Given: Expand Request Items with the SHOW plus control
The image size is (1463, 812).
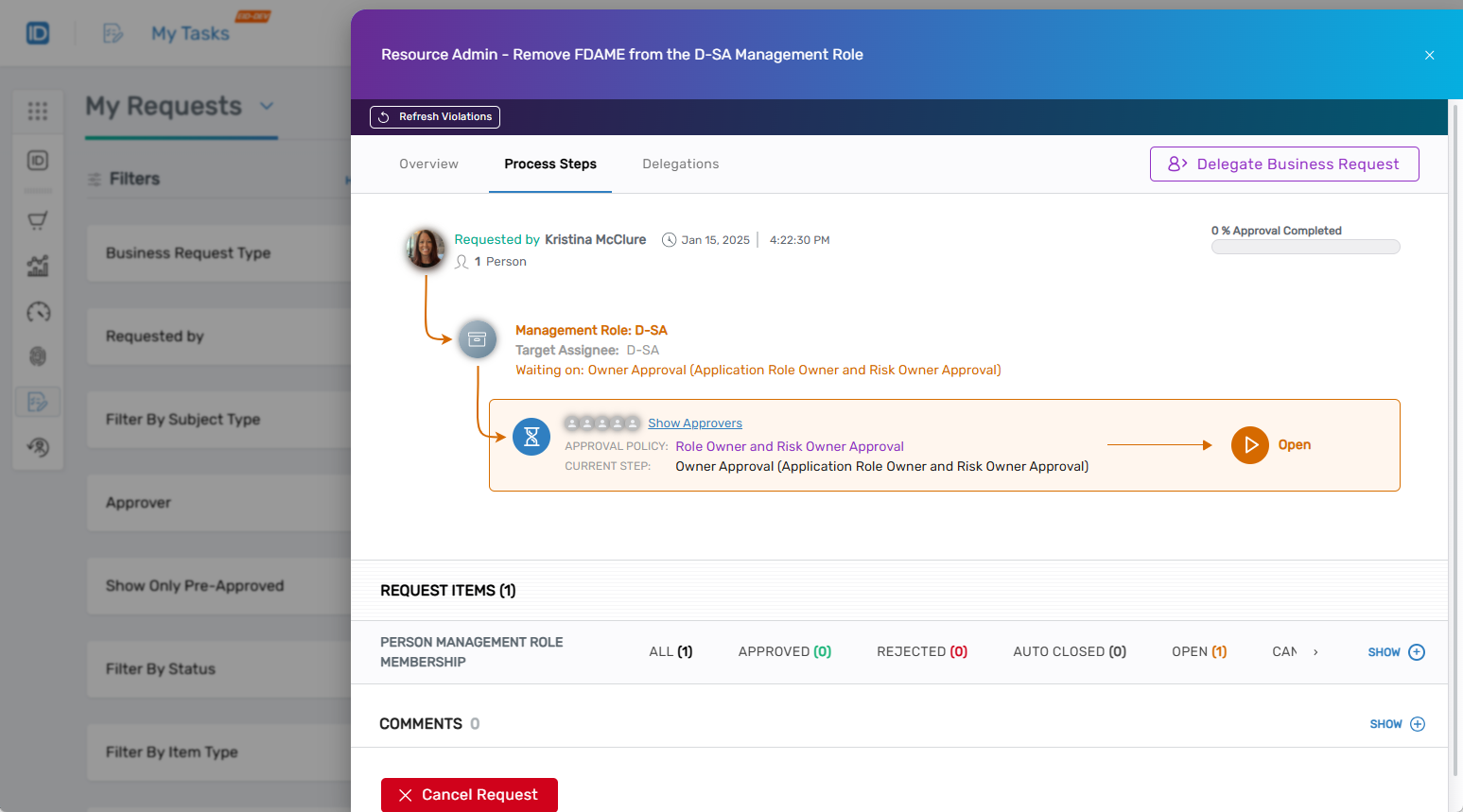Looking at the screenshot, I should coord(1397,651).
